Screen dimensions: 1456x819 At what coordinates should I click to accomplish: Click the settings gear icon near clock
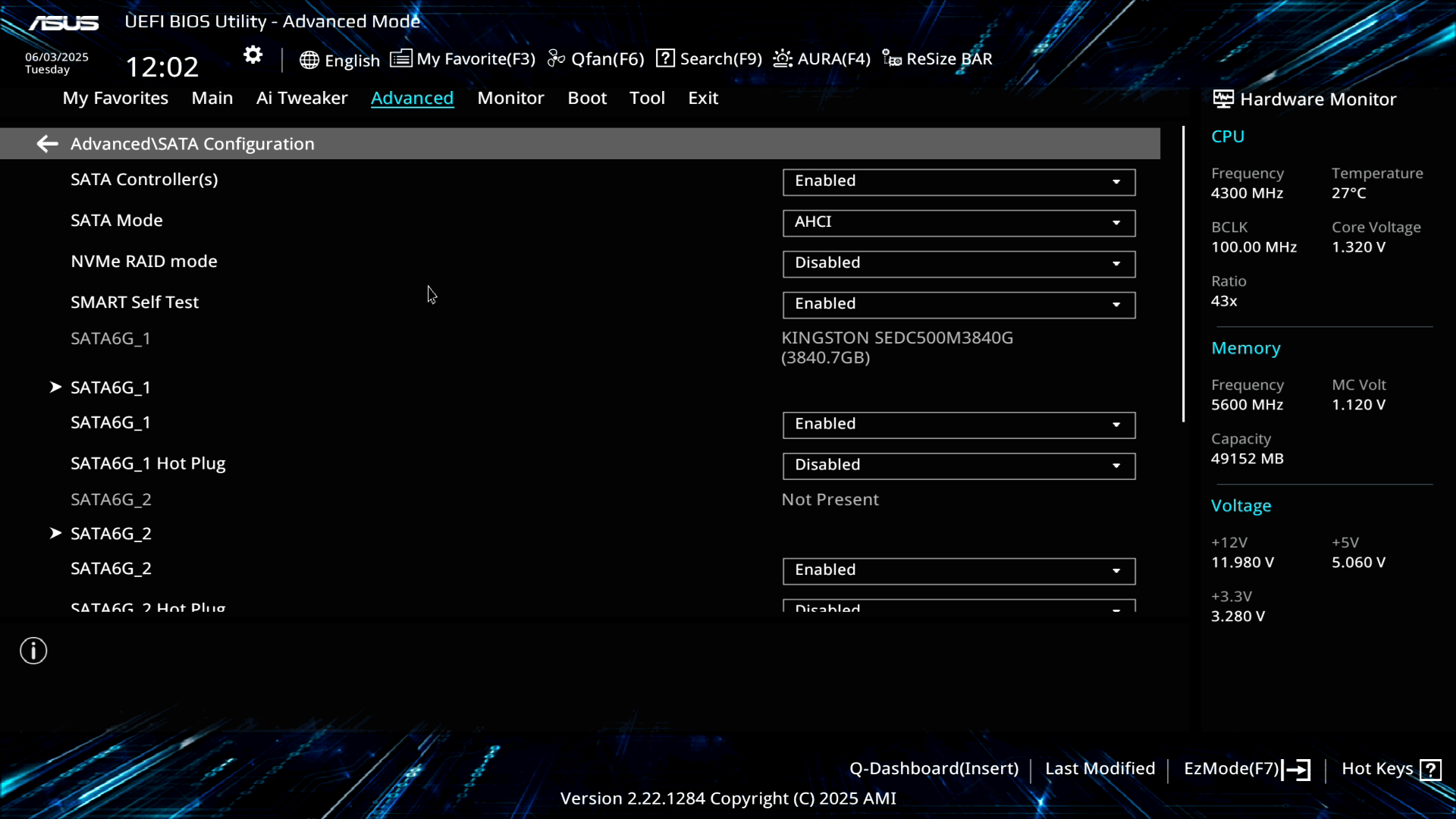253,55
